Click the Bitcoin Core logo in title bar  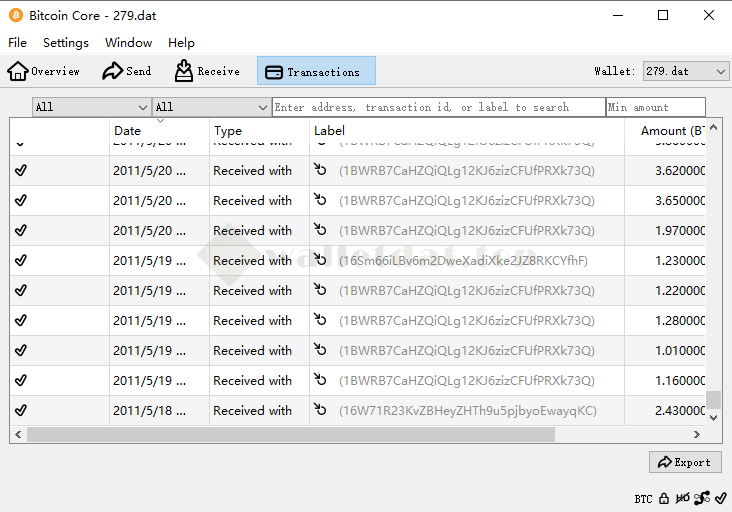click(16, 16)
